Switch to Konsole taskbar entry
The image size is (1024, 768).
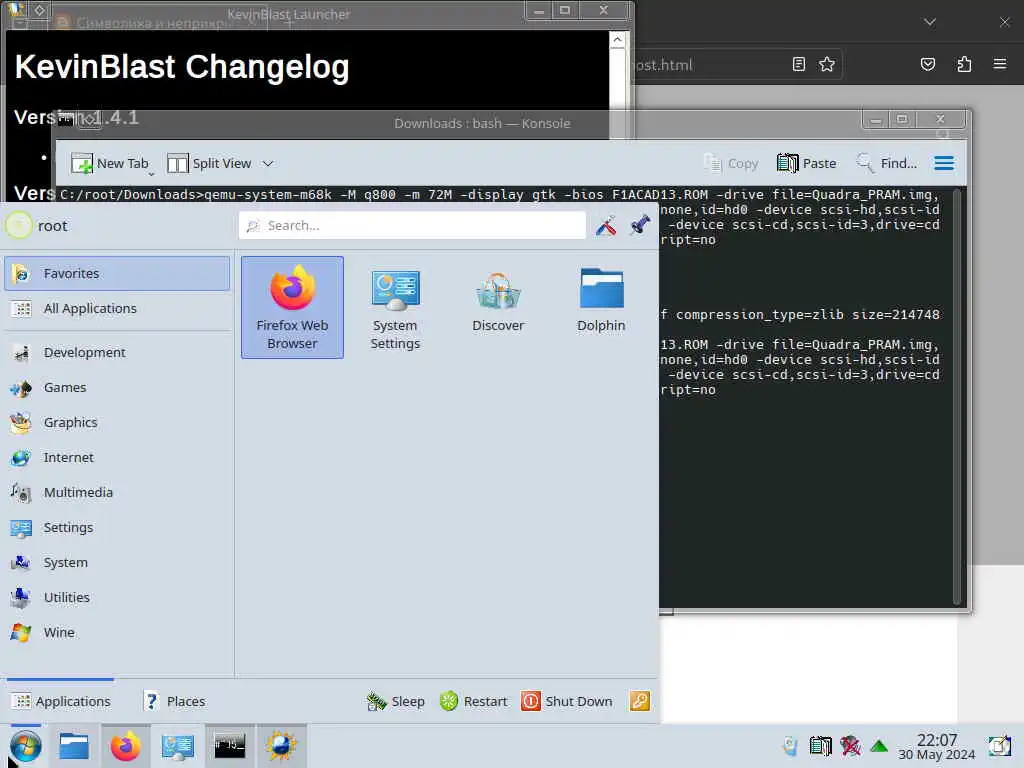[230, 746]
